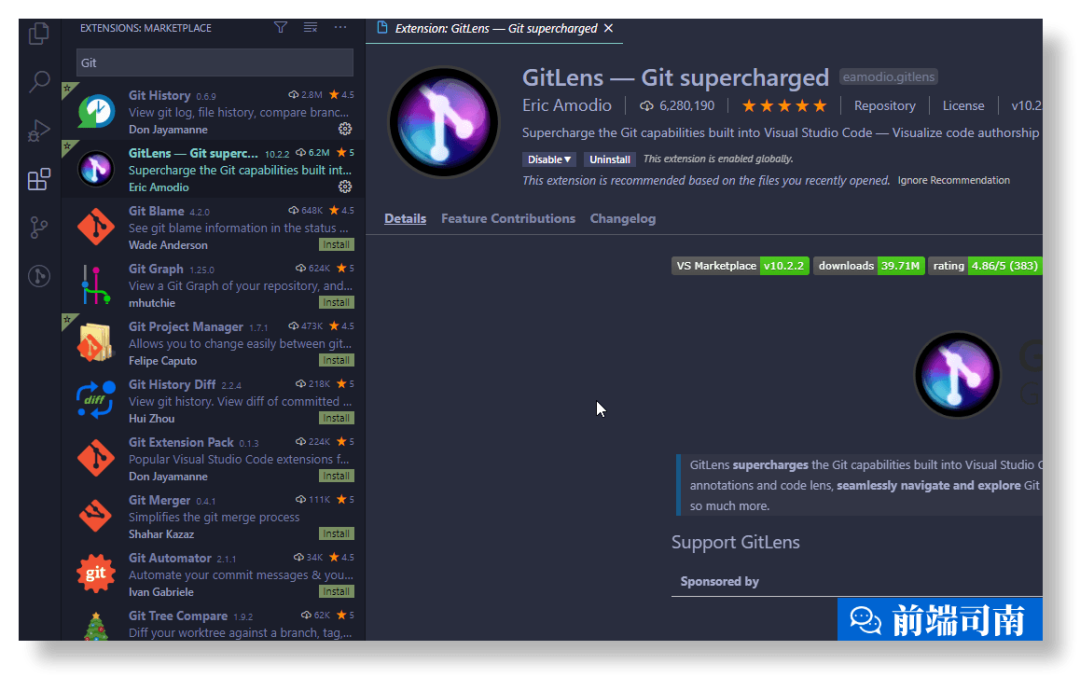Viewport: 1080px width, 678px height.
Task: Click 'Hui Zhou' publisher name
Action: (x=152, y=419)
